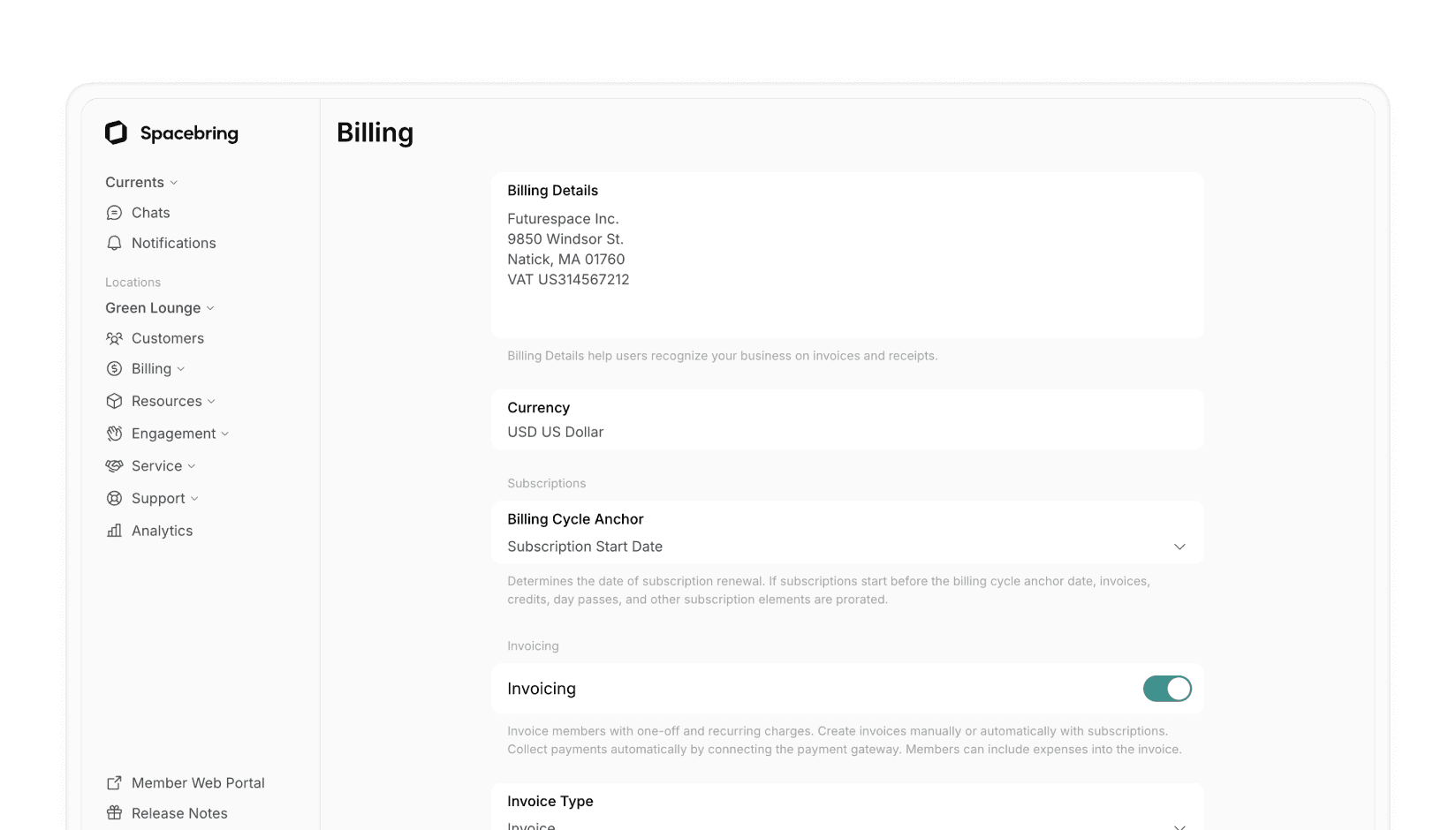This screenshot has width=1456, height=830.
Task: Expand the Invoice Type dropdown
Action: click(x=1179, y=825)
